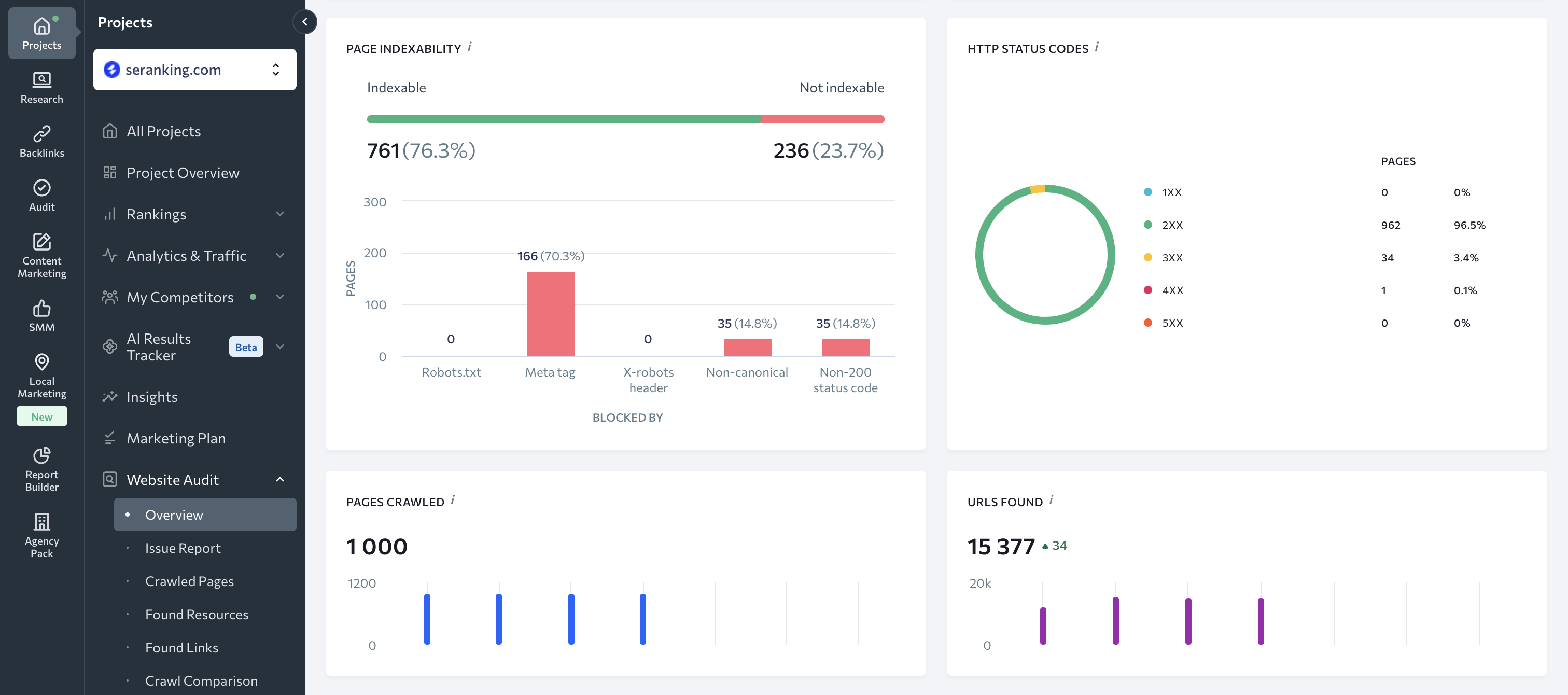Open the seranking.com project selector
1568x695 pixels.
pyautogui.click(x=195, y=69)
